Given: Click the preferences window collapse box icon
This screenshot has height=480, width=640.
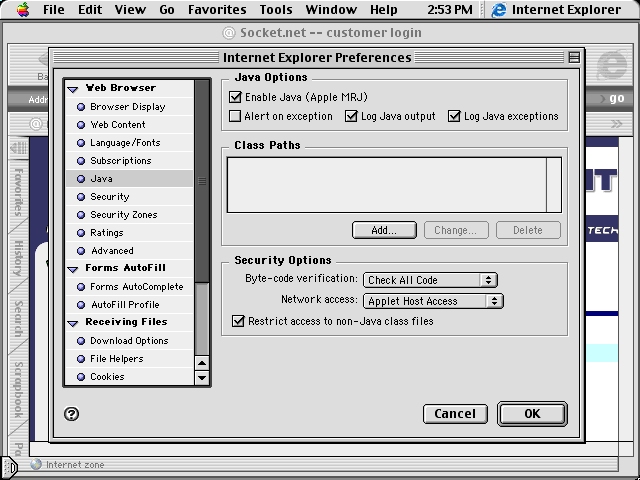Looking at the screenshot, I should (574, 58).
